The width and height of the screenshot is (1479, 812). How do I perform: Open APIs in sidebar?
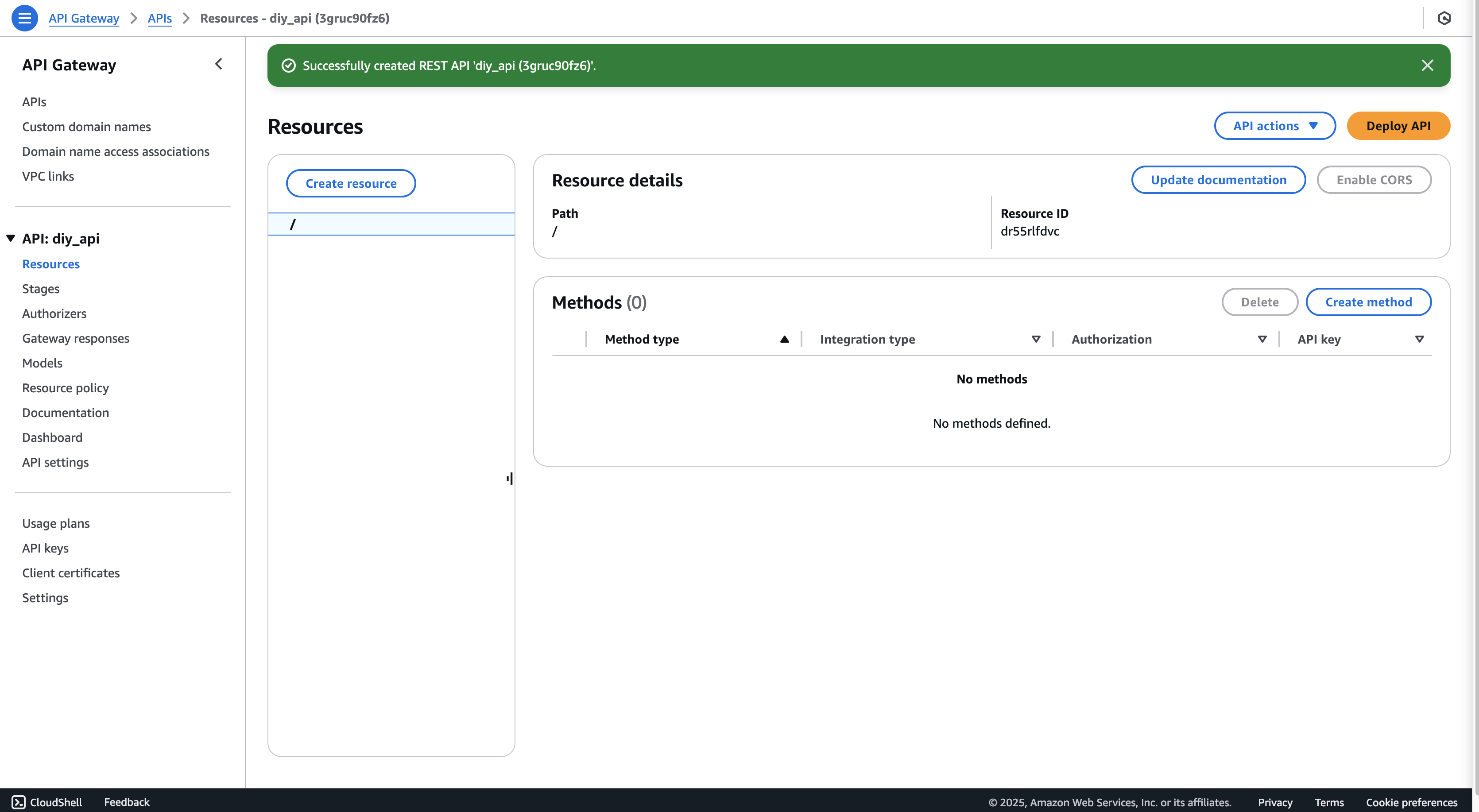point(34,102)
